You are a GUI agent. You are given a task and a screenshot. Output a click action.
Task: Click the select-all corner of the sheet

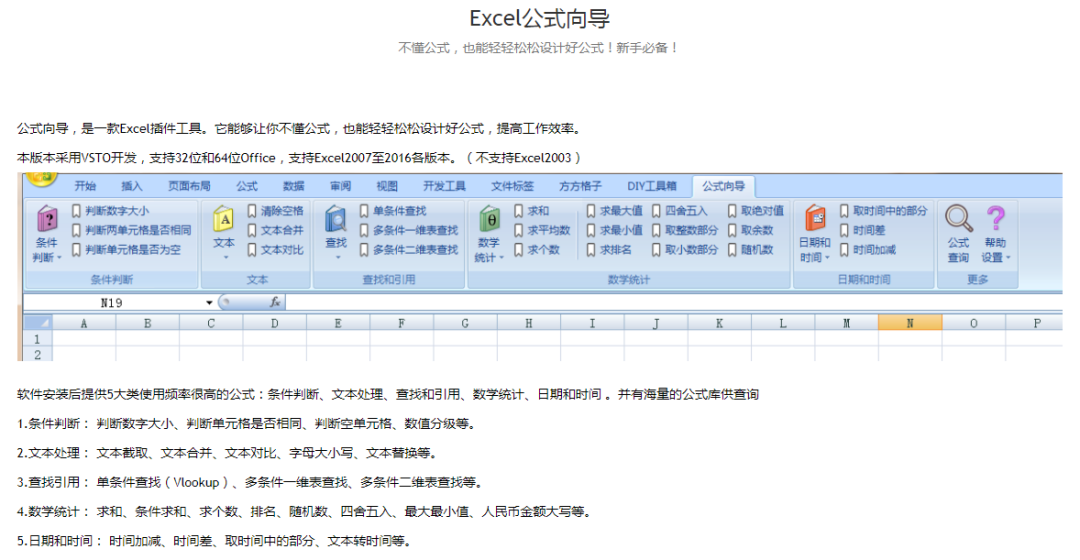(x=38, y=323)
